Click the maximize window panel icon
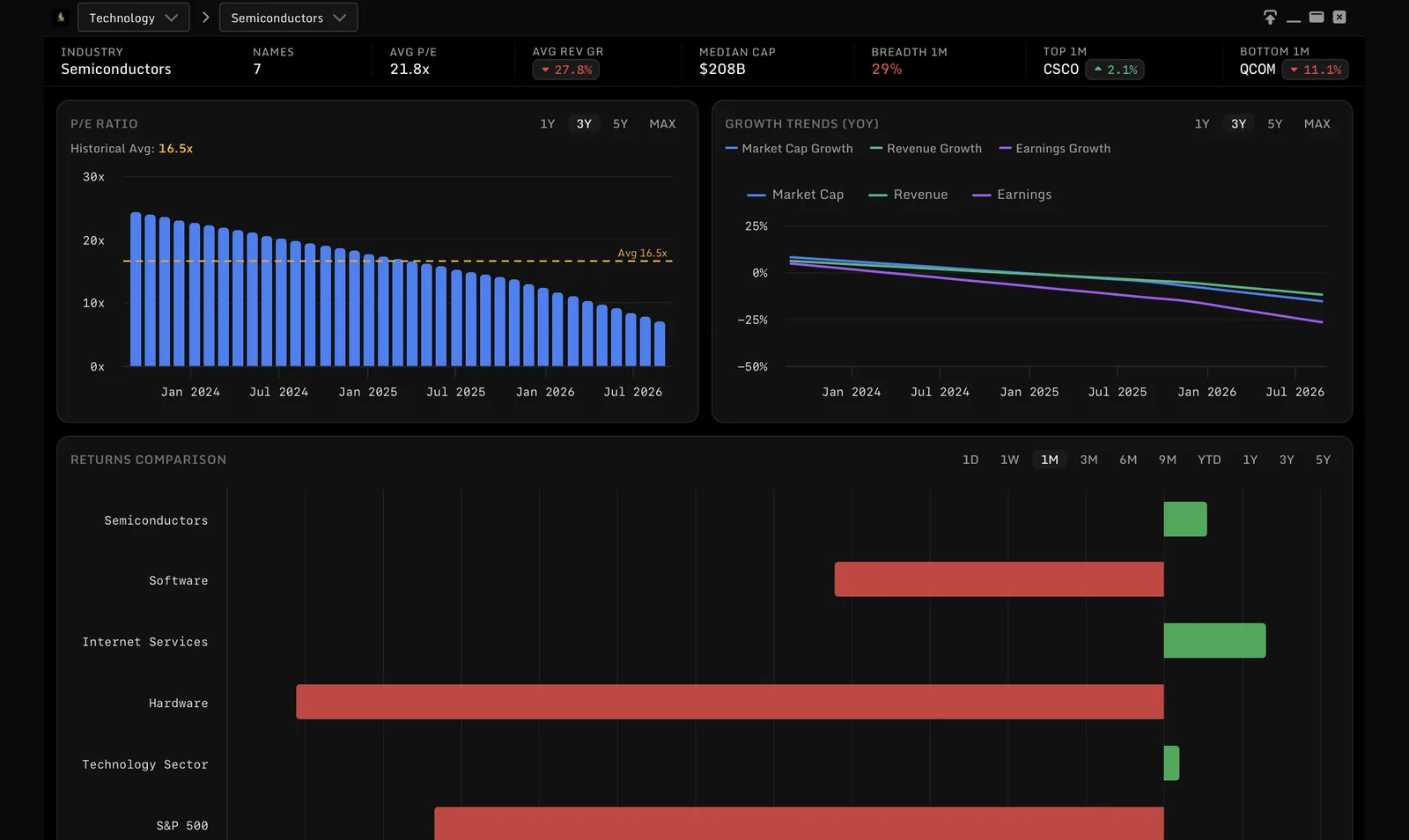 point(1317,17)
